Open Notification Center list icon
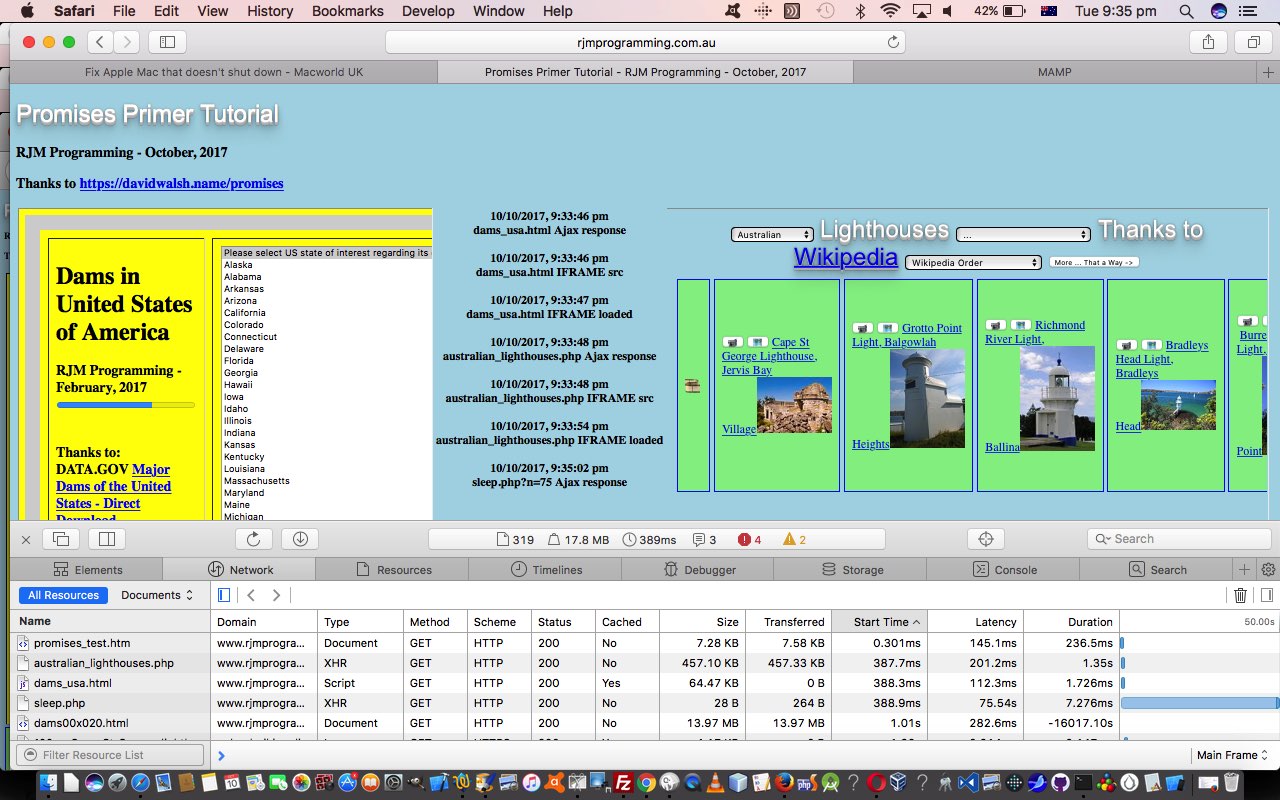The image size is (1280, 800). pos(1247,11)
